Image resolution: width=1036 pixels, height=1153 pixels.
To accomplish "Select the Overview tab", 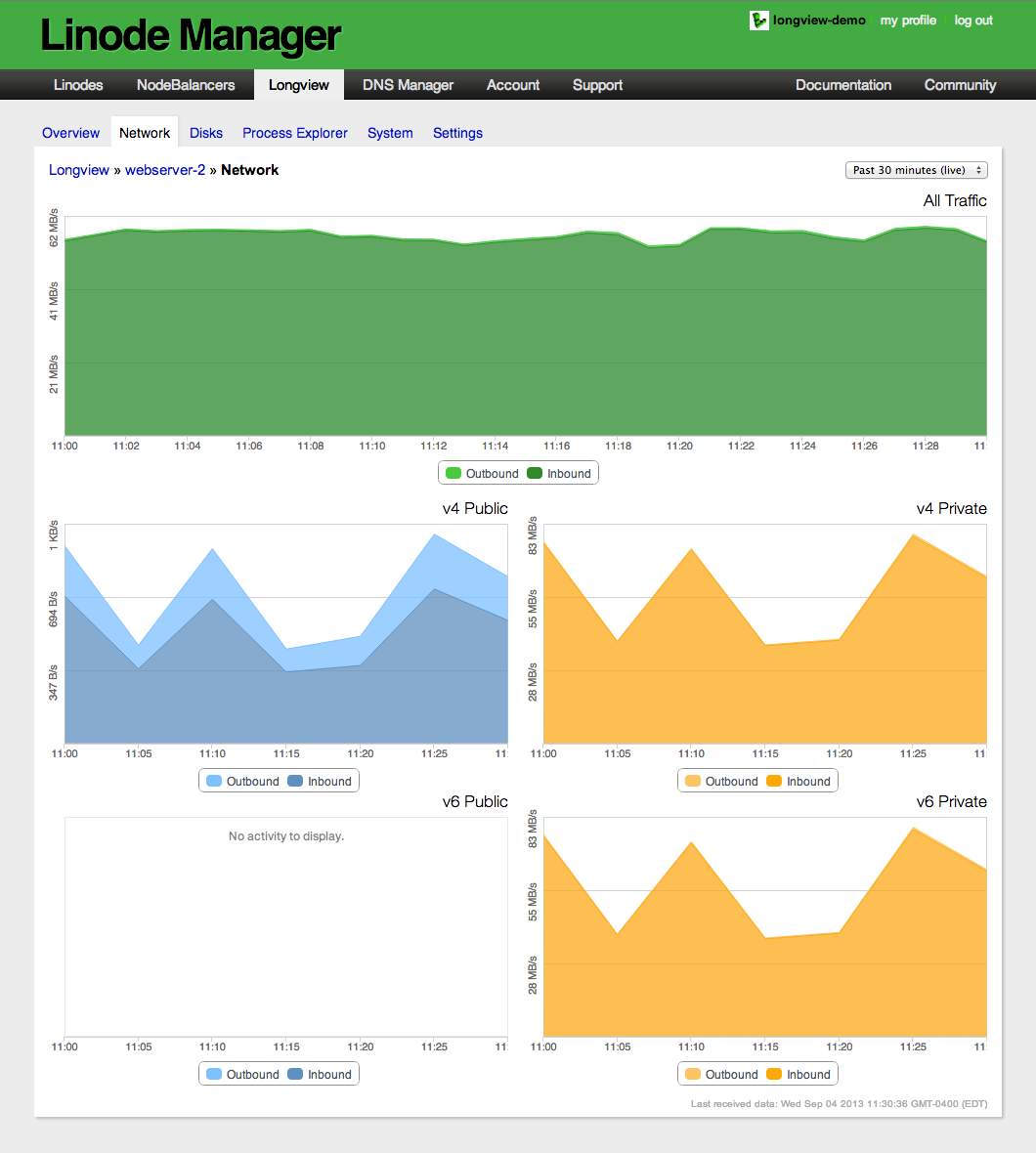I will coord(70,133).
